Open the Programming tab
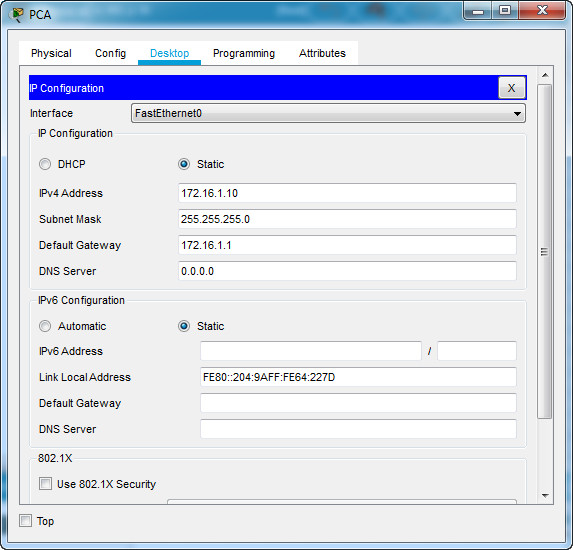The image size is (573, 550). [244, 53]
